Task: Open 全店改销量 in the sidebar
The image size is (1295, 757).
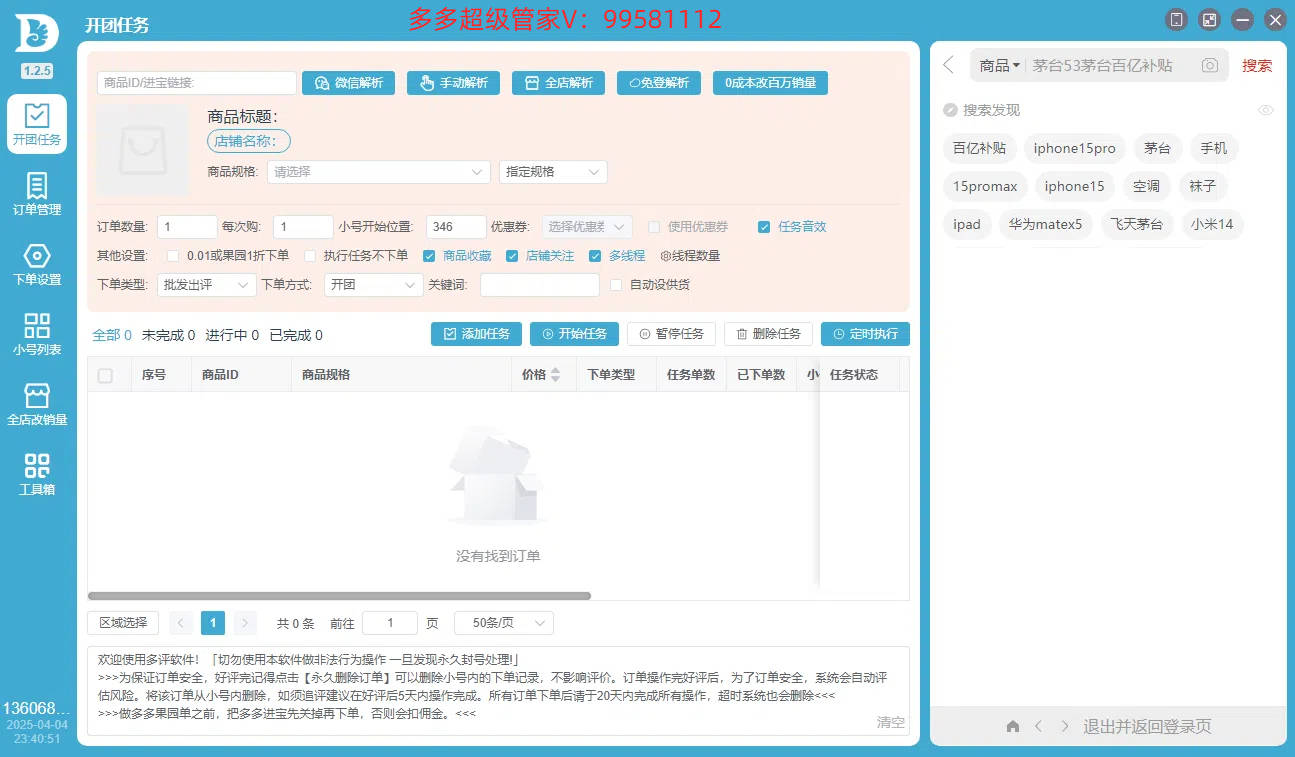Action: pyautogui.click(x=37, y=404)
